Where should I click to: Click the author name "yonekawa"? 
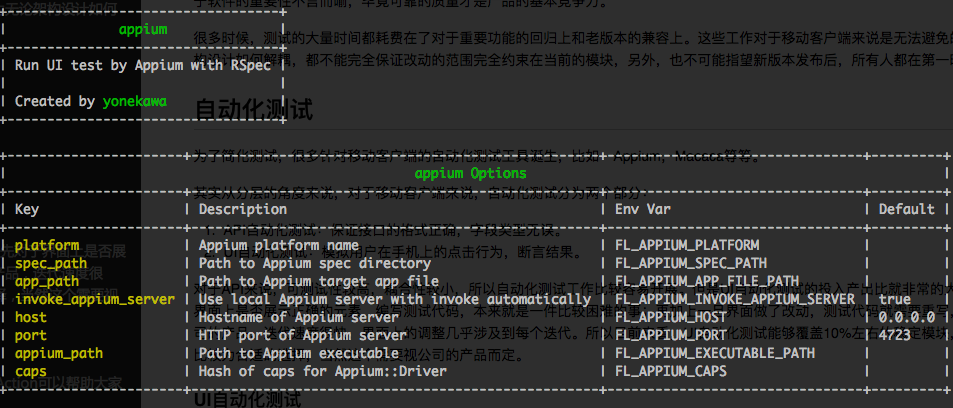pos(135,101)
